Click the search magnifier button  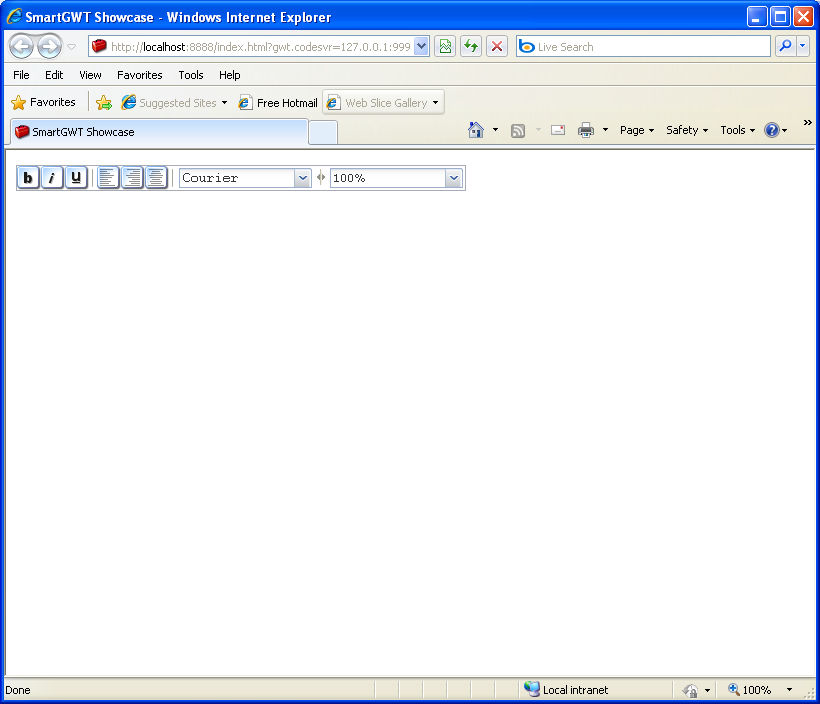(785, 47)
